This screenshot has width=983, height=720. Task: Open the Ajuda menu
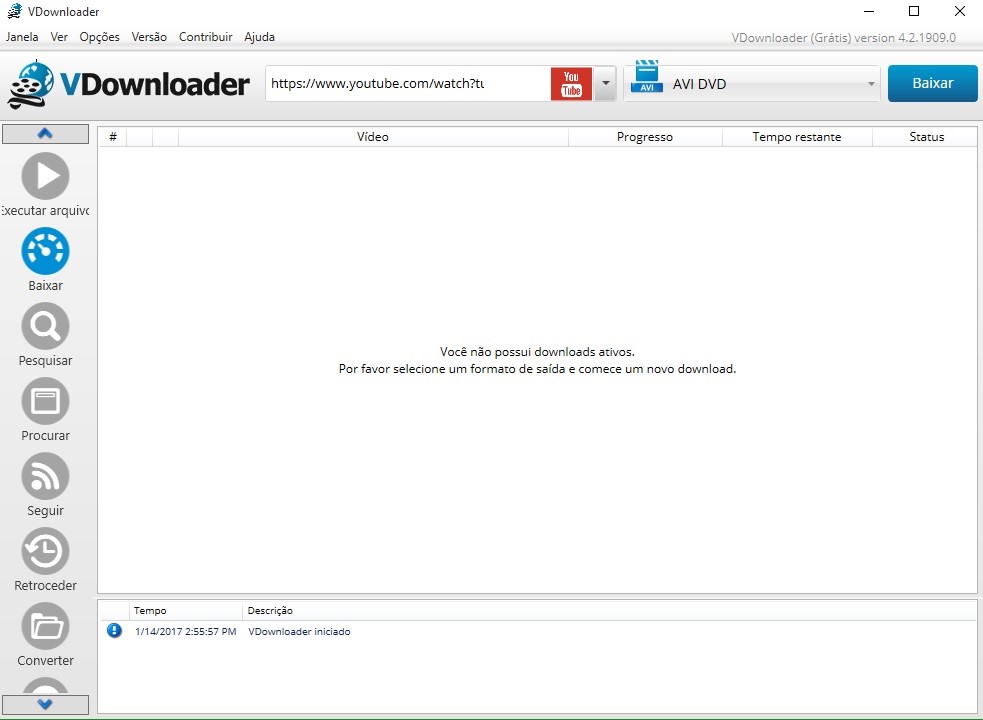[260, 36]
